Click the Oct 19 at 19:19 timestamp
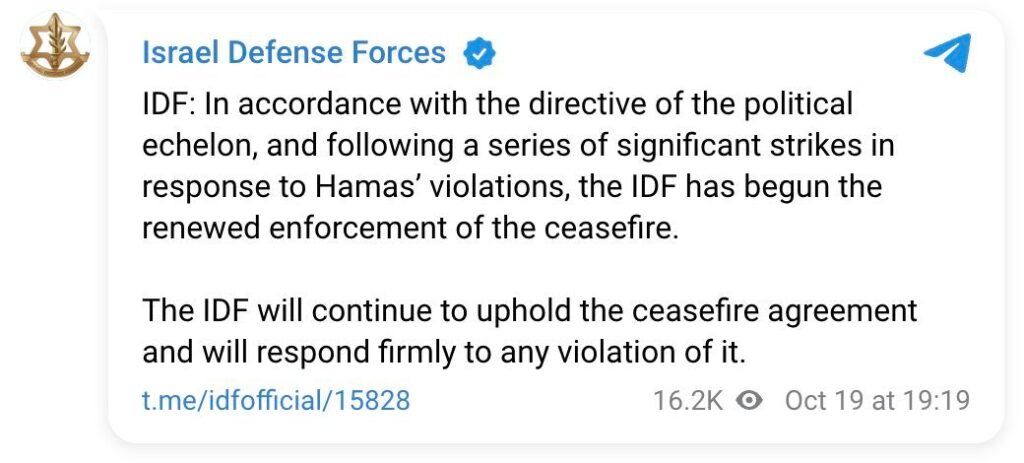Image resolution: width=1024 pixels, height=463 pixels. 877,401
